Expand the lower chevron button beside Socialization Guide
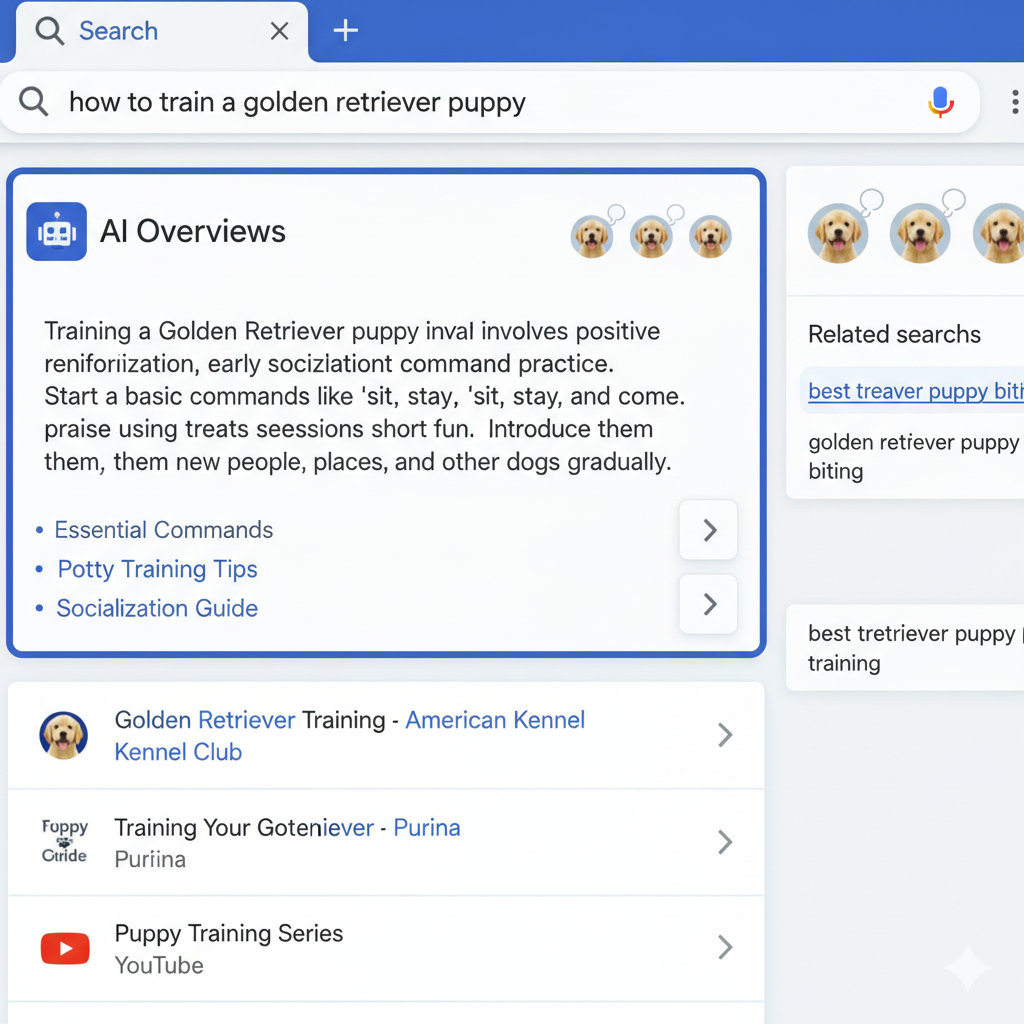 click(709, 604)
